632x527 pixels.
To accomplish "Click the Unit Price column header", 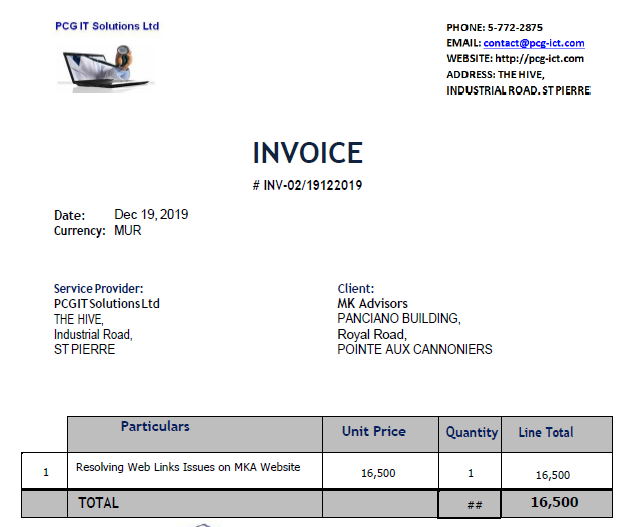I will [374, 431].
